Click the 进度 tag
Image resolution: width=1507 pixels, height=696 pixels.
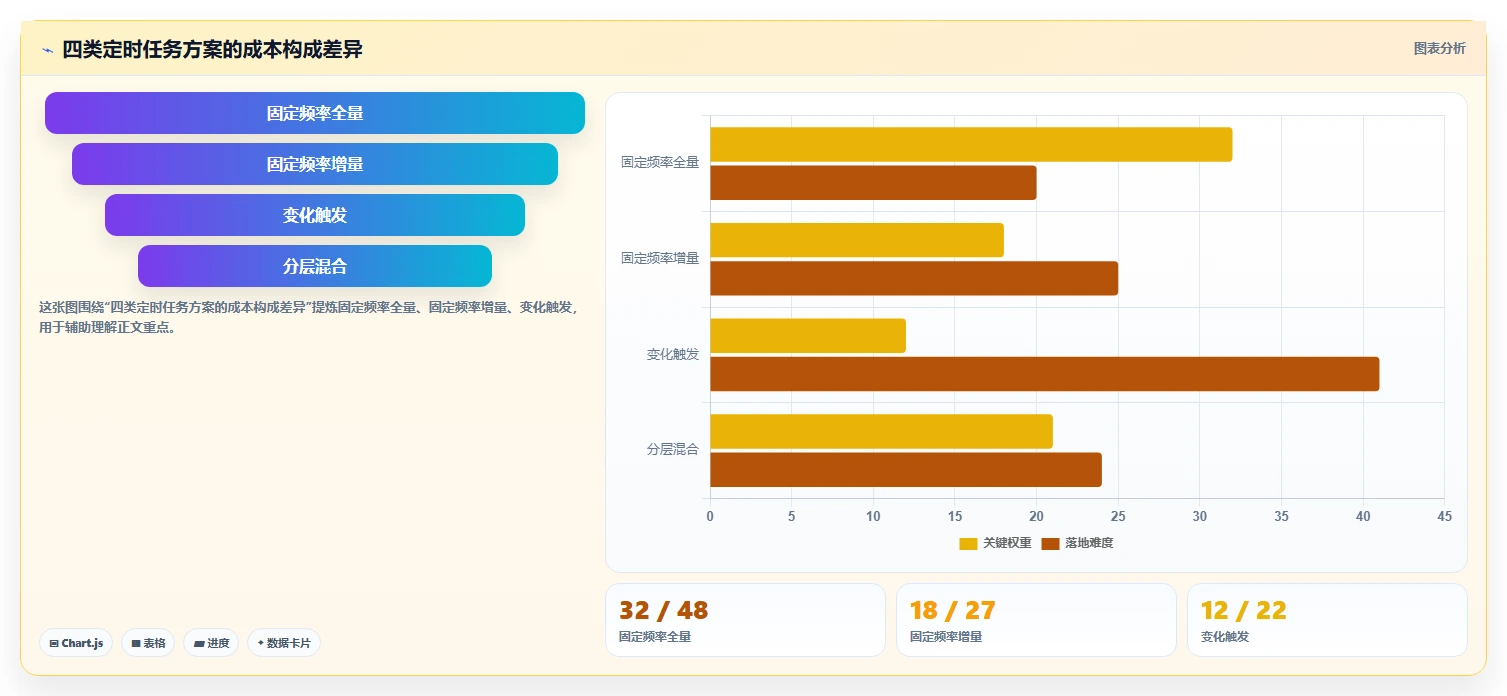211,643
